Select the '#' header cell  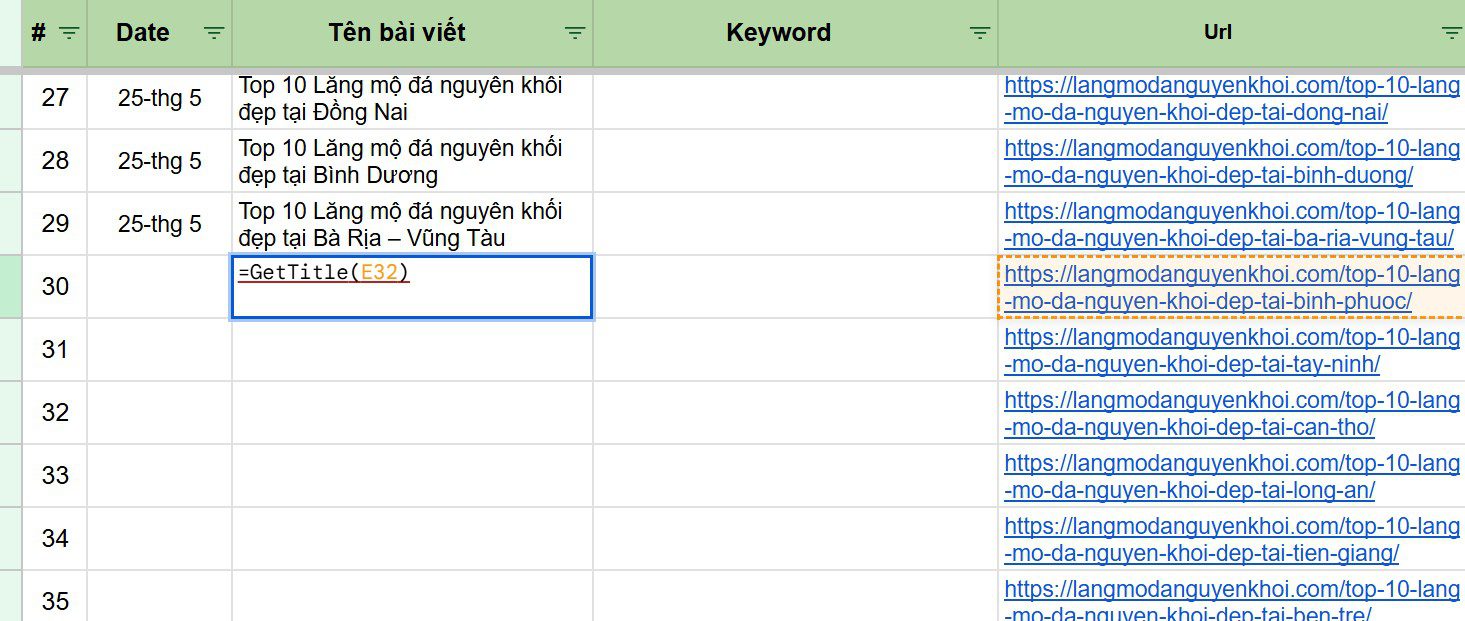point(54,33)
